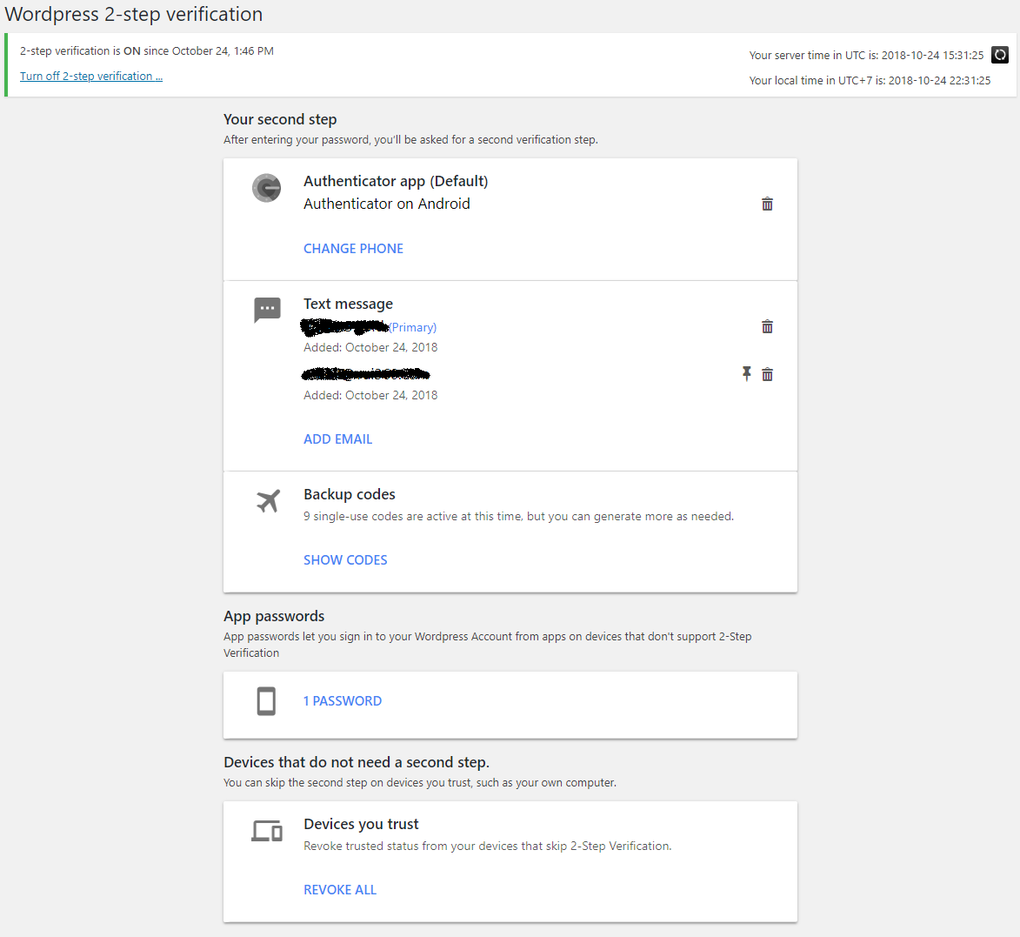Click the airplane icon beside Backup codes
1020x937 pixels.
coord(267,500)
